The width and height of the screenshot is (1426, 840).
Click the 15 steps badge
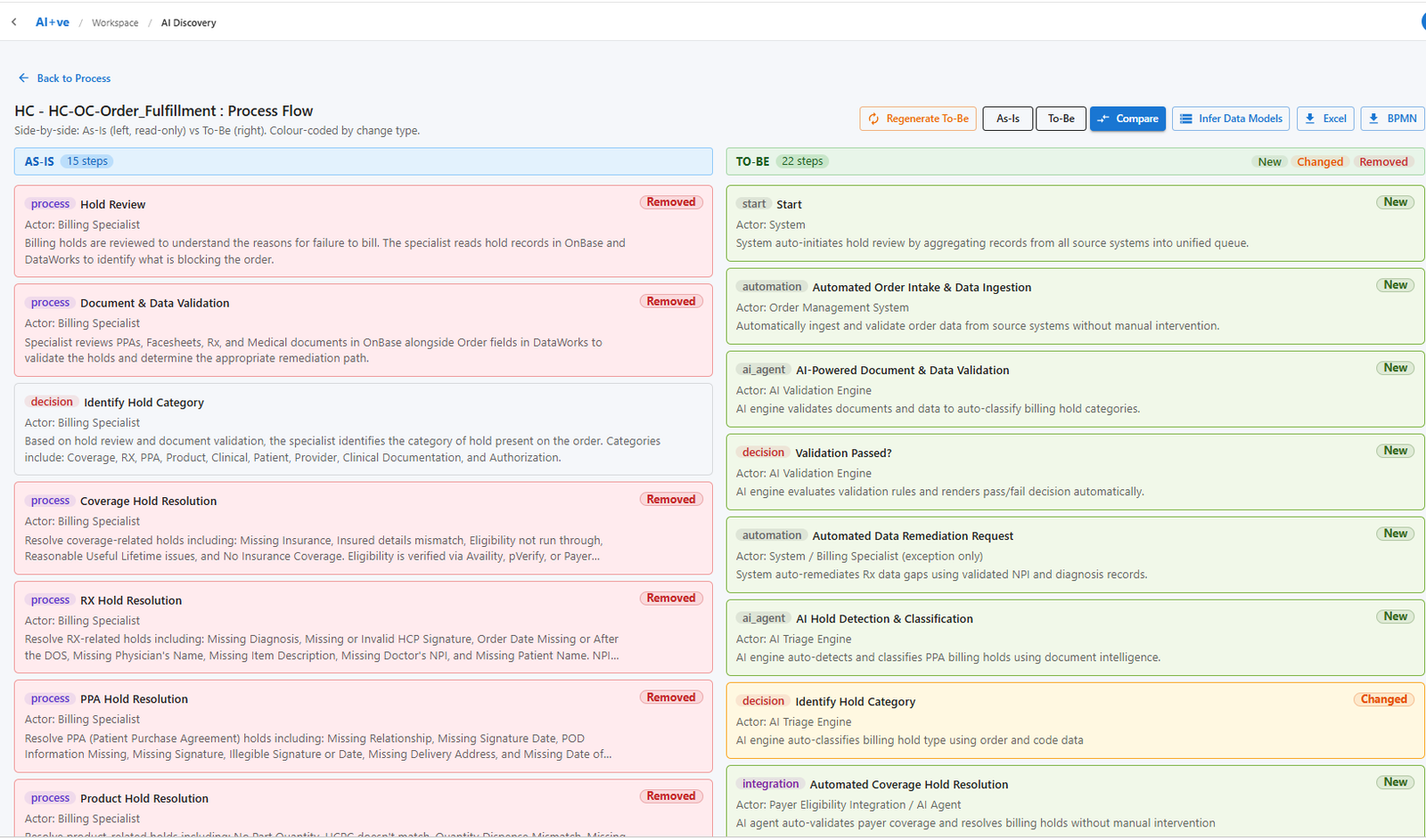pyautogui.click(x=87, y=161)
